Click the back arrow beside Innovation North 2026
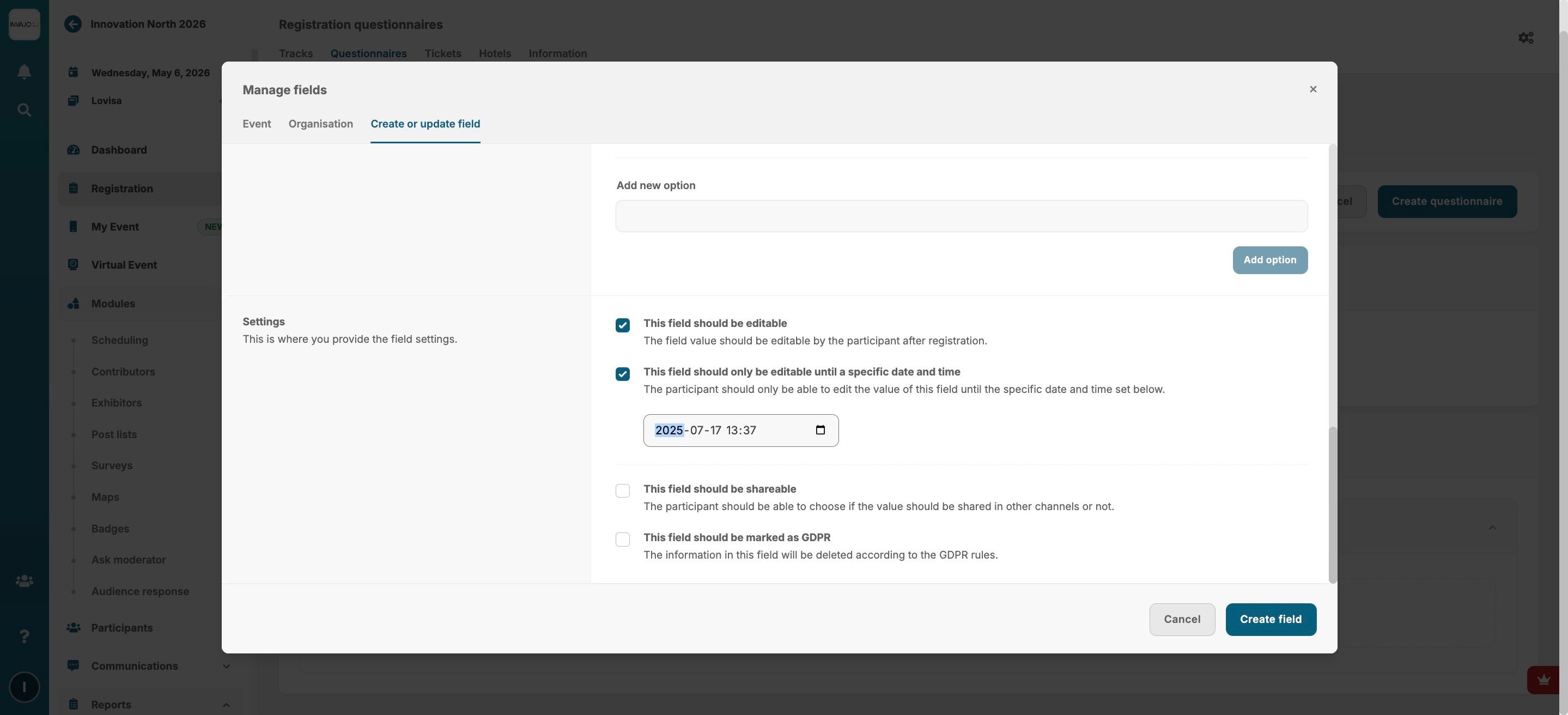This screenshot has height=715, width=1568. coord(73,25)
